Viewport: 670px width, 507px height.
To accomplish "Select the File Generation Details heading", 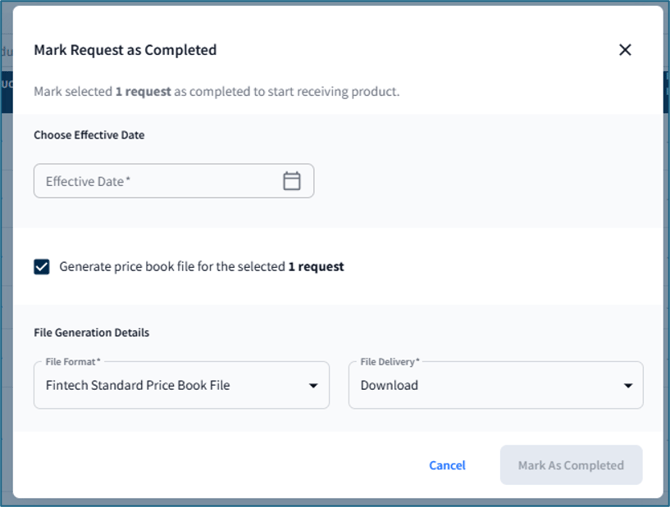I will click(91, 332).
